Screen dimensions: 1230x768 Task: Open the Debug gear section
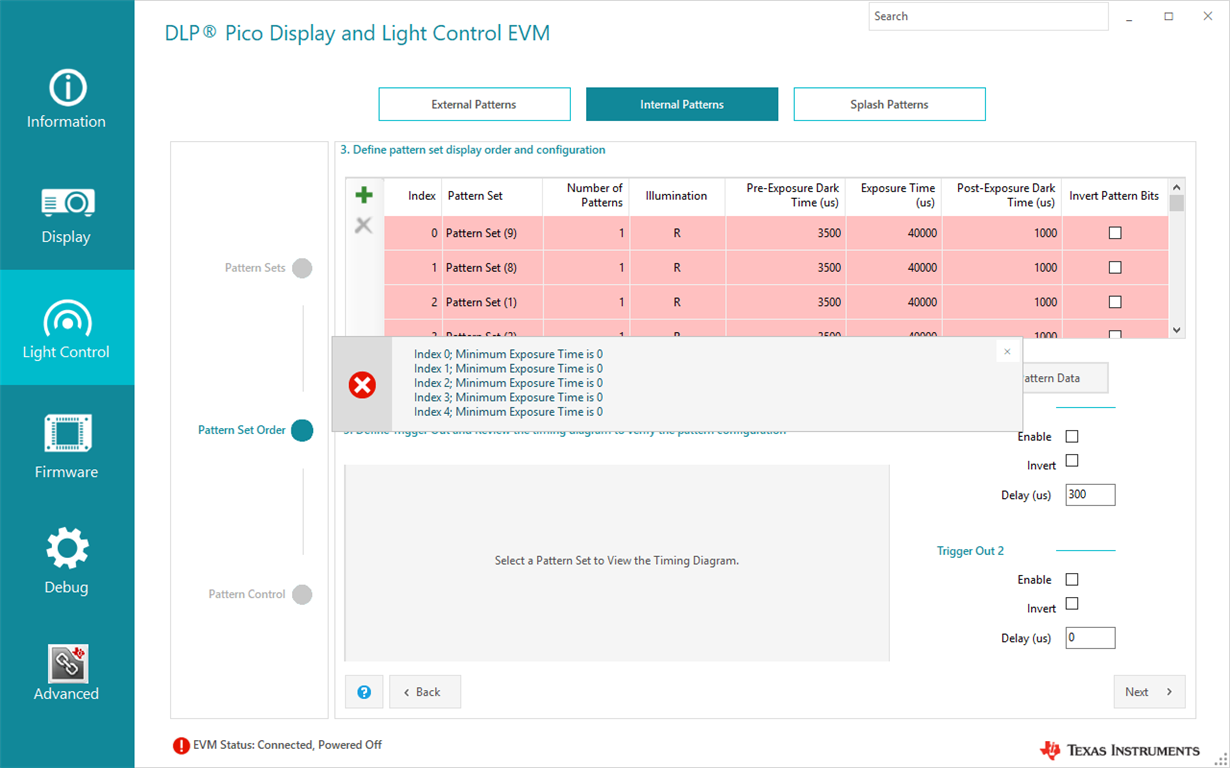[67, 561]
